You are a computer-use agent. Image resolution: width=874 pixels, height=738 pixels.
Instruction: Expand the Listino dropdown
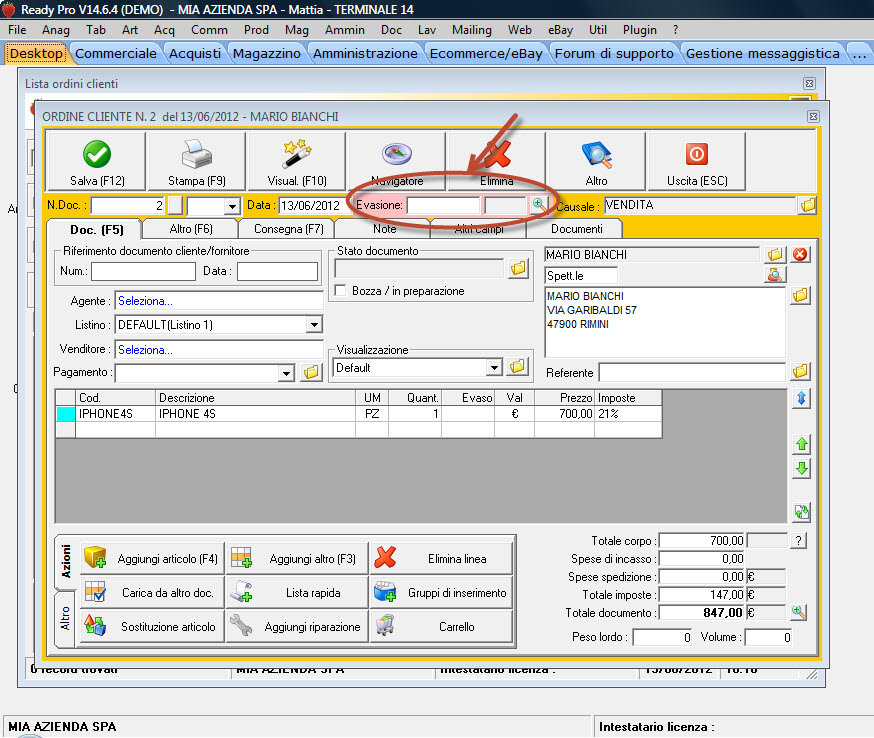point(314,325)
